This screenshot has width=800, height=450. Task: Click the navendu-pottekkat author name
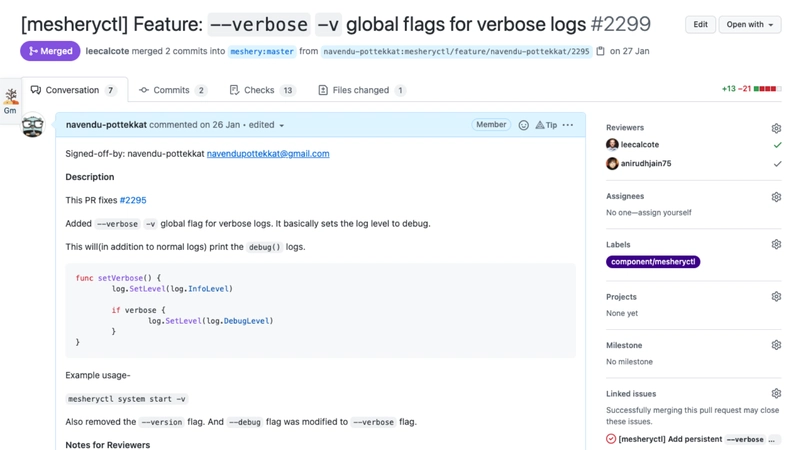pyautogui.click(x=106, y=125)
